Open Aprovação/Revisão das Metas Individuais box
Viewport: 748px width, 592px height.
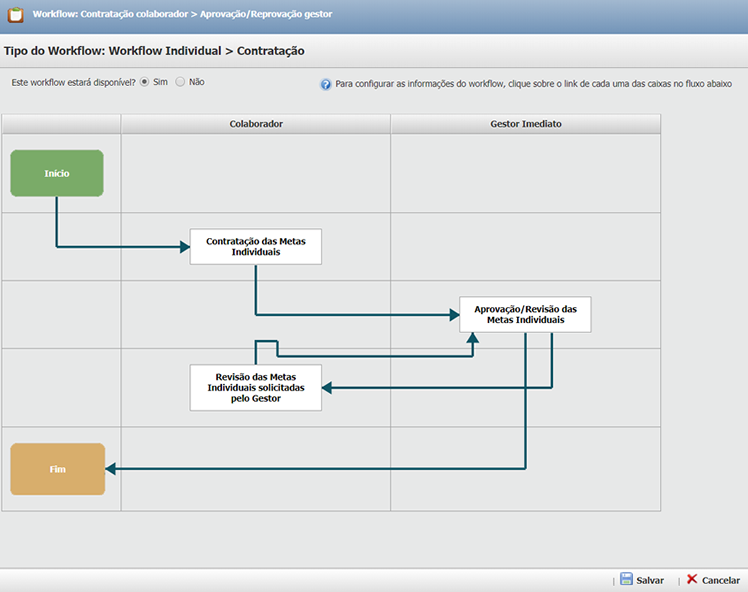pos(525,315)
